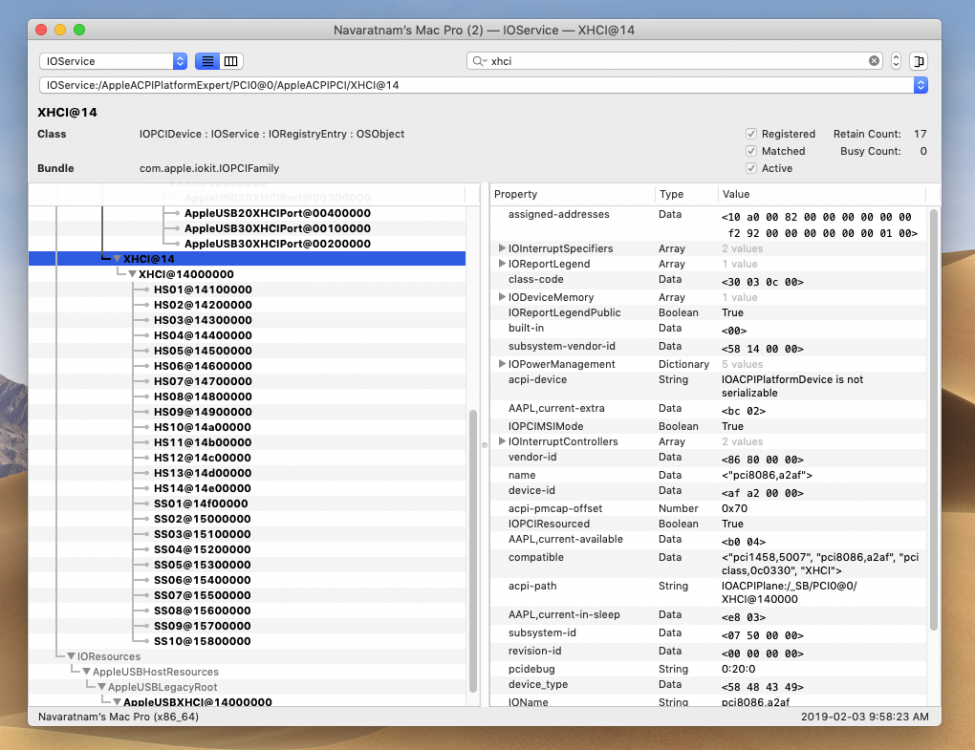Select the IOPCIMSIMode row
The height and width of the screenshot is (750, 975).
[x=708, y=426]
